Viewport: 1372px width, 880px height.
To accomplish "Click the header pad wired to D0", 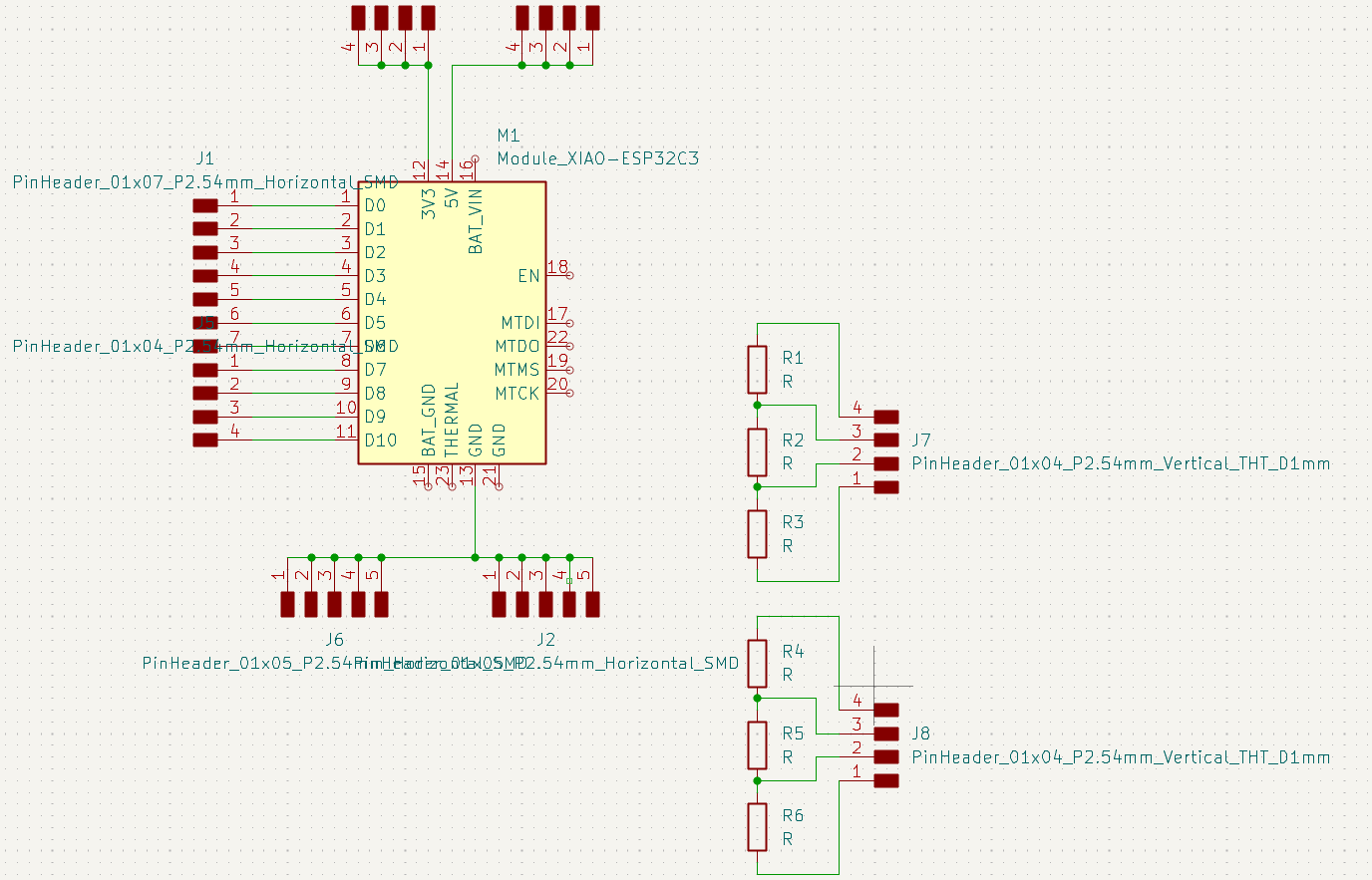I will pos(204,205).
